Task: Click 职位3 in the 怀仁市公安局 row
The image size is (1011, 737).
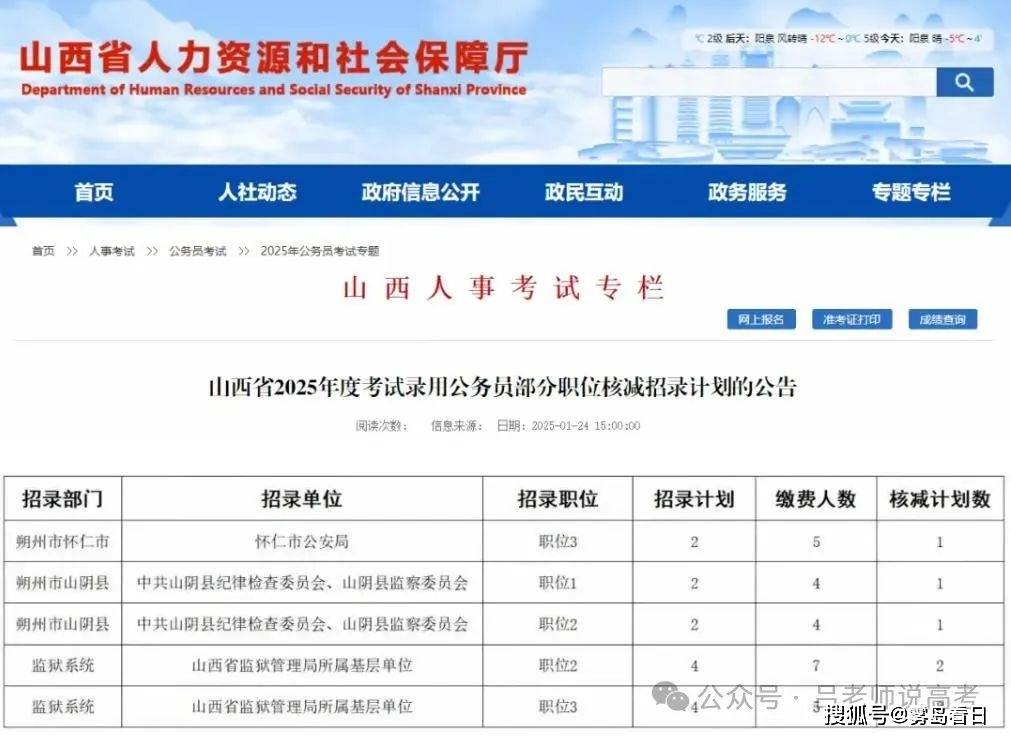Action: point(558,542)
